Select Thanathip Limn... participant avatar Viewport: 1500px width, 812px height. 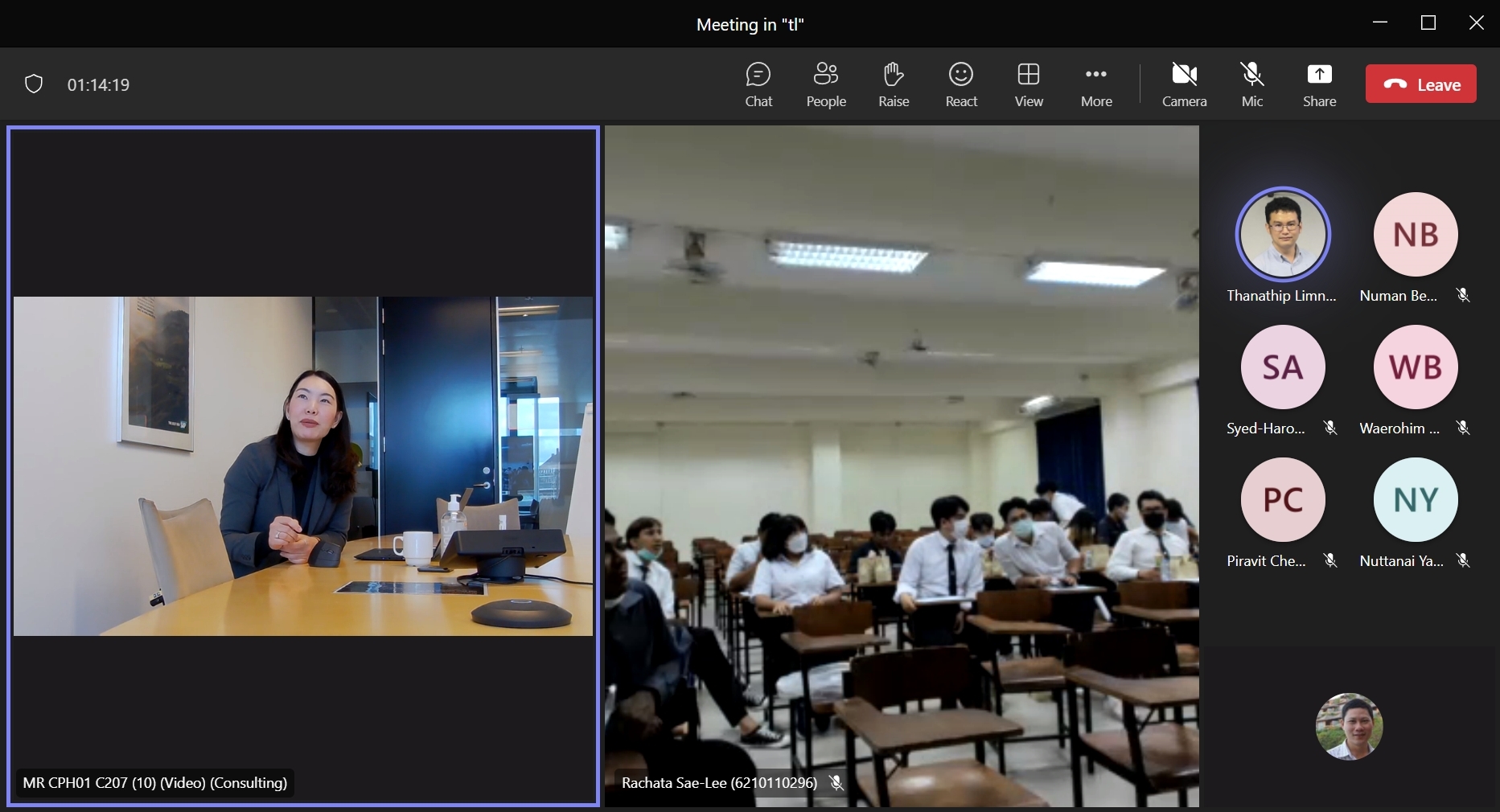[x=1283, y=235]
